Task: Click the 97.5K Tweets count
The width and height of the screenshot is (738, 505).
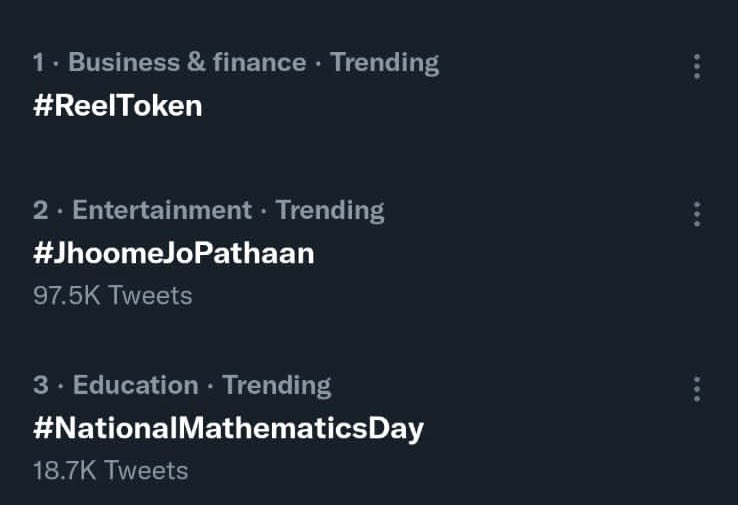Action: point(112,296)
